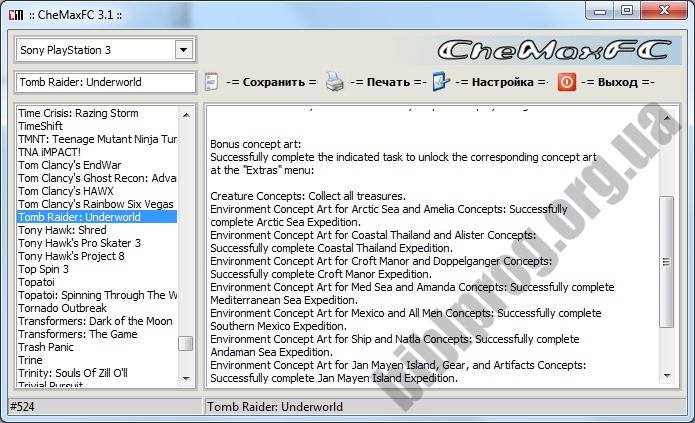Maximize the CheMaxFC window
This screenshot has height=423, width=695.
click(627, 11)
